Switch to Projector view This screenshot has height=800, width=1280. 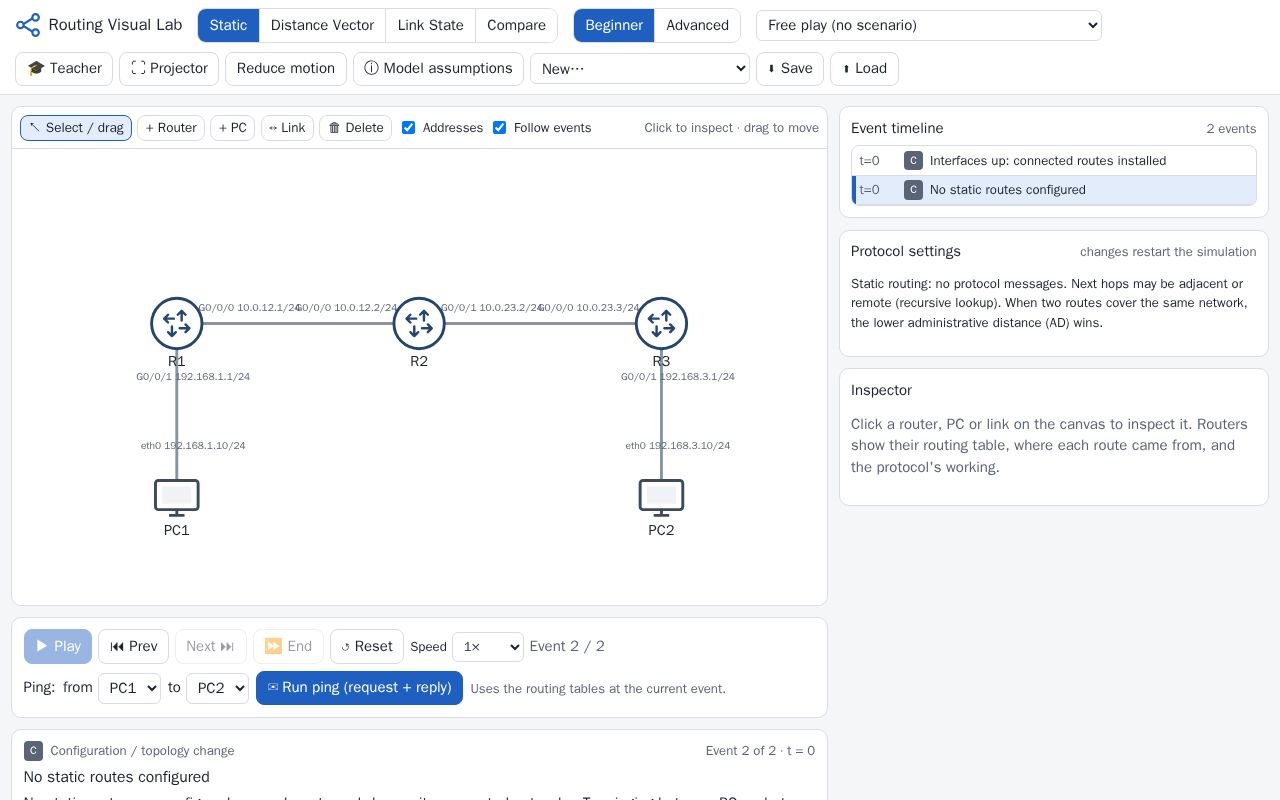169,69
